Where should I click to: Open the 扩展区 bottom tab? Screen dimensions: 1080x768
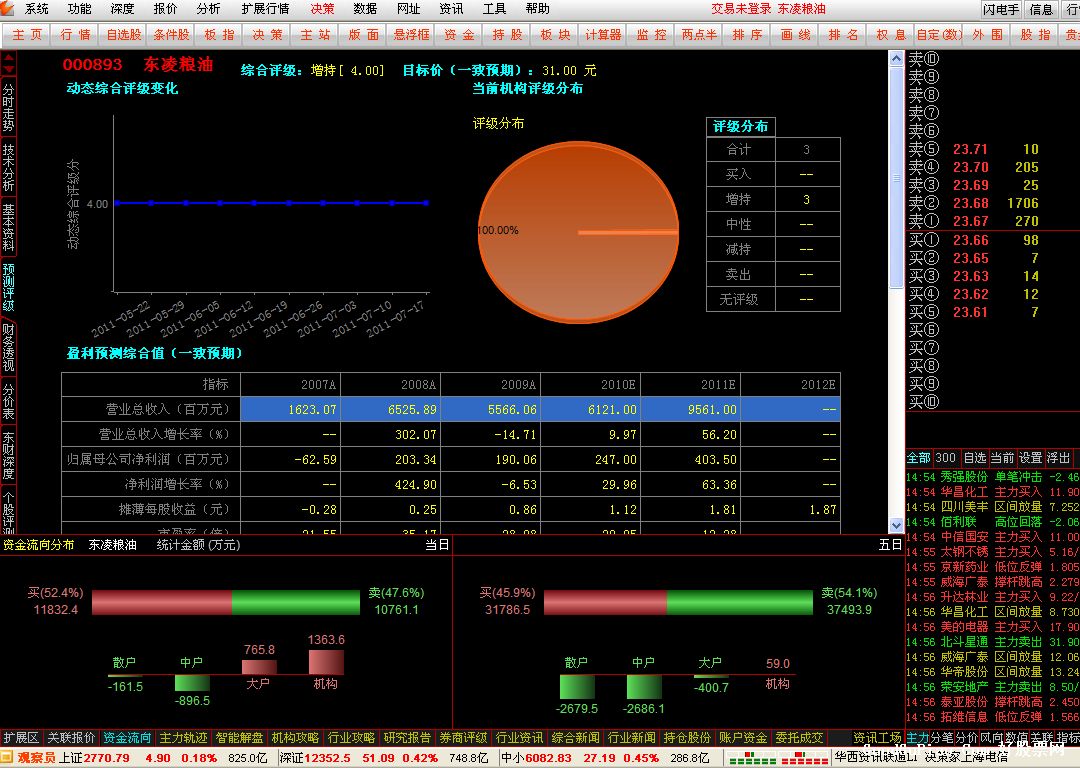click(21, 738)
